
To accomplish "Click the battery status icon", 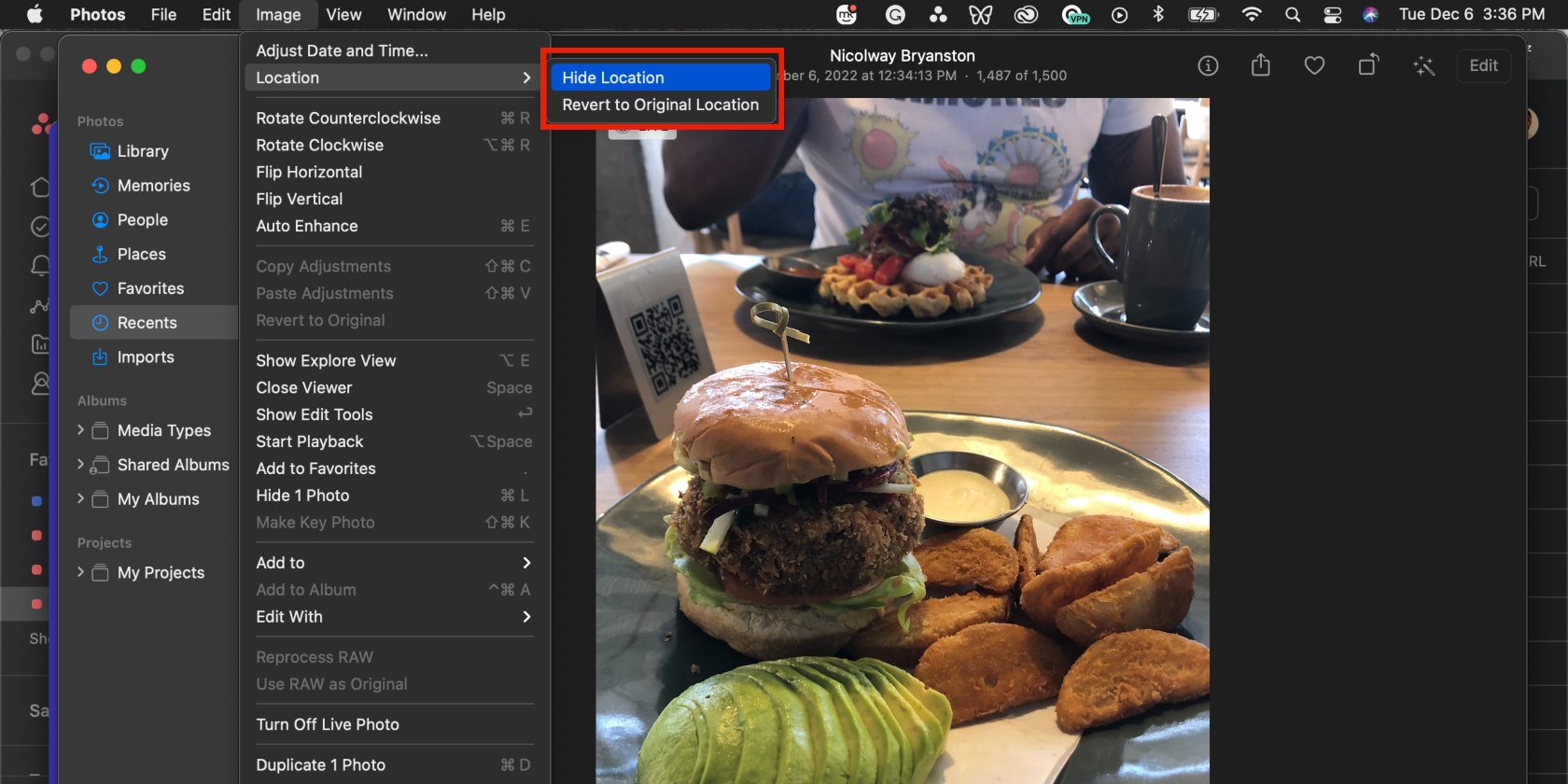I will pyautogui.click(x=1203, y=14).
